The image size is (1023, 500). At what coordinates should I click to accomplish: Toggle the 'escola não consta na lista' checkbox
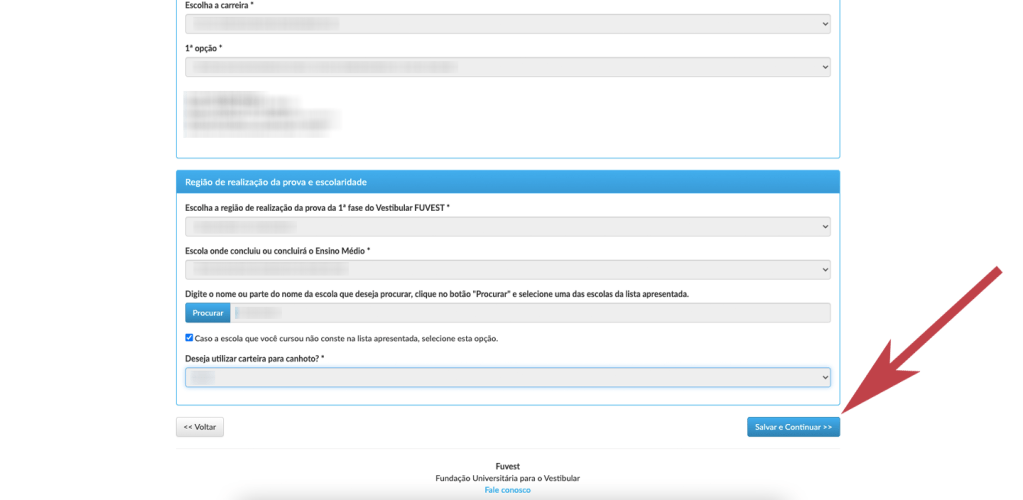point(189,338)
